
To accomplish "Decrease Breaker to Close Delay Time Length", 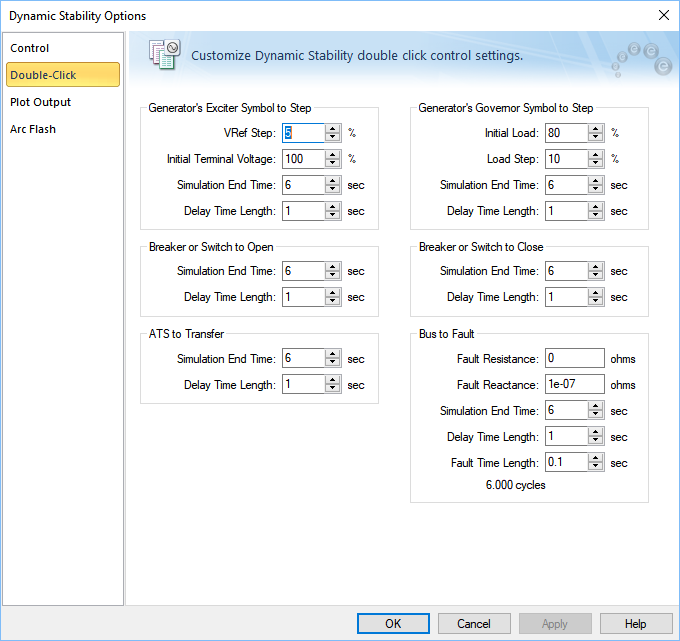I will [596, 301].
